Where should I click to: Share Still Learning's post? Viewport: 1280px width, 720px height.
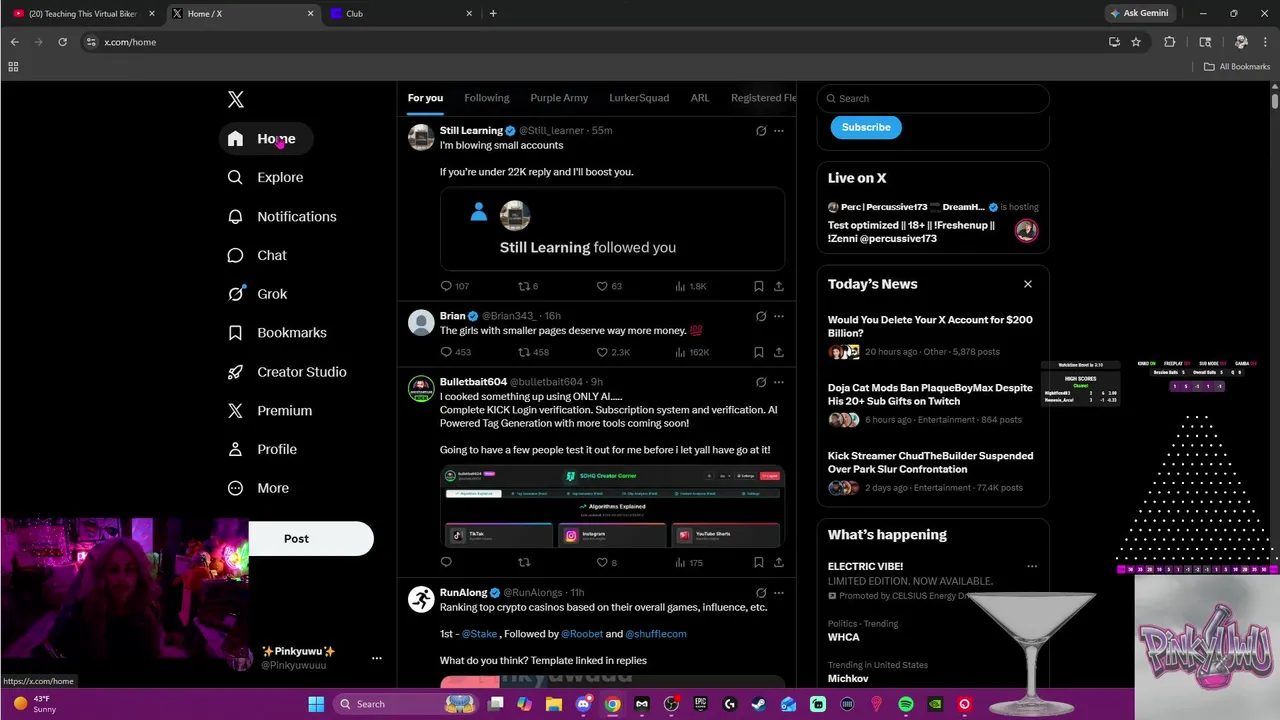click(x=779, y=286)
